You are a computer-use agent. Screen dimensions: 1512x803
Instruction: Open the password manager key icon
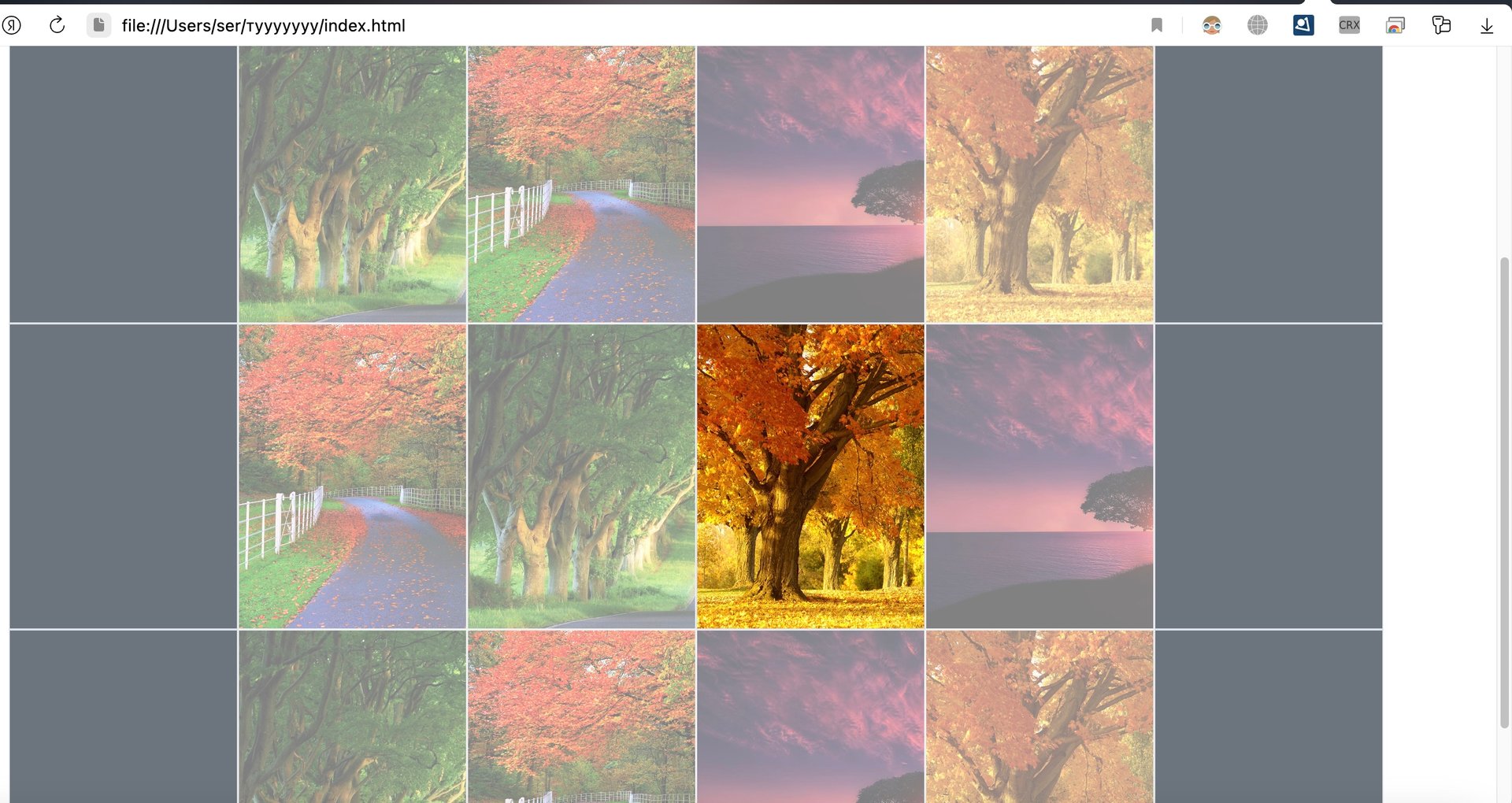click(1441, 24)
